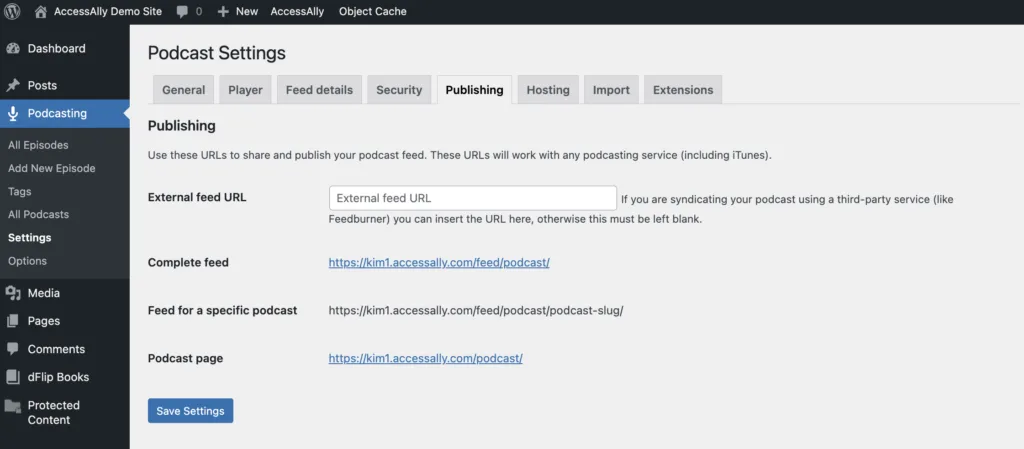Open Object Cache in admin bar
1024x449 pixels.
(372, 11)
